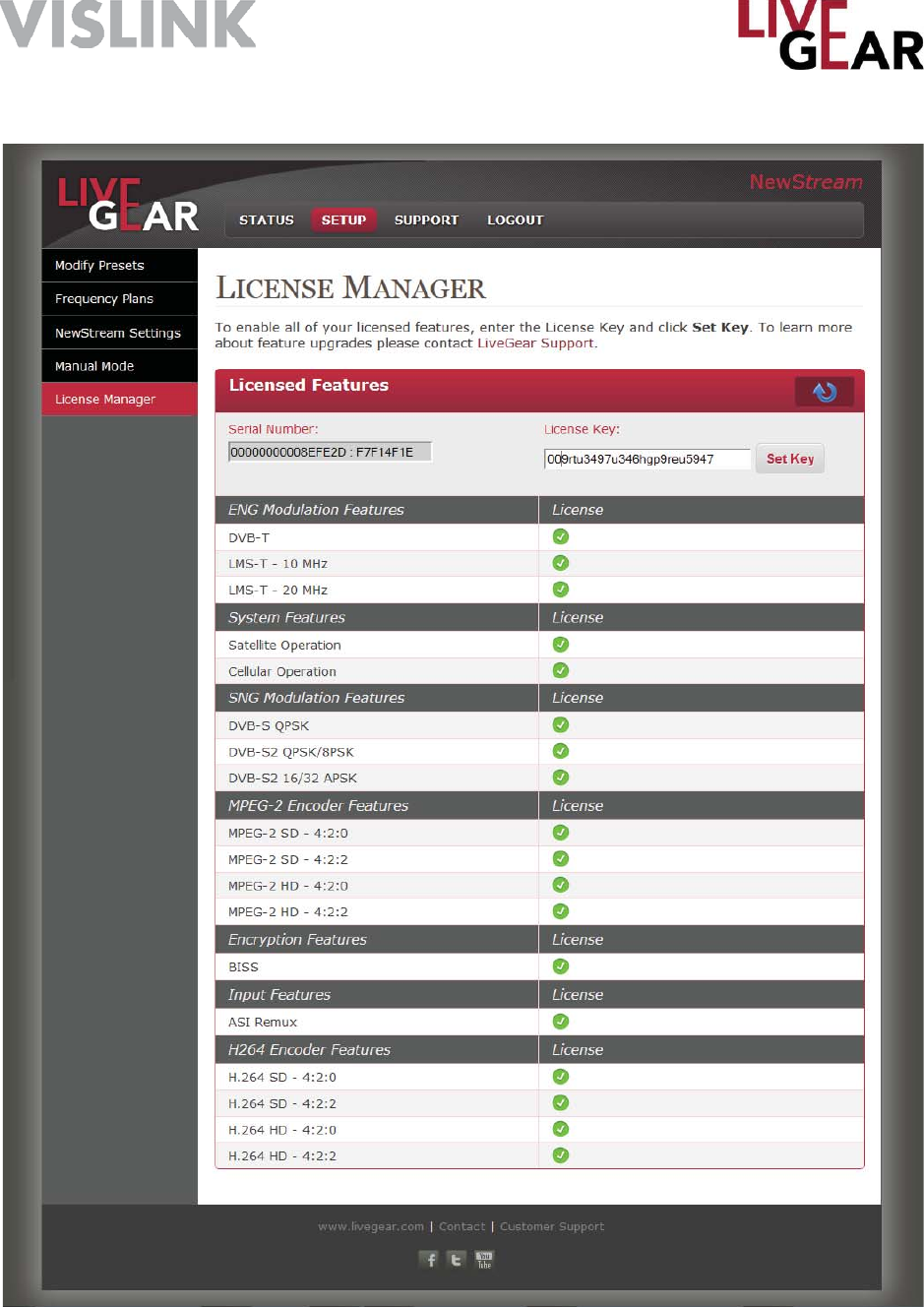This screenshot has height=1307, width=924.
Task: Open www.livegear.com footer link
Action: point(371,1226)
